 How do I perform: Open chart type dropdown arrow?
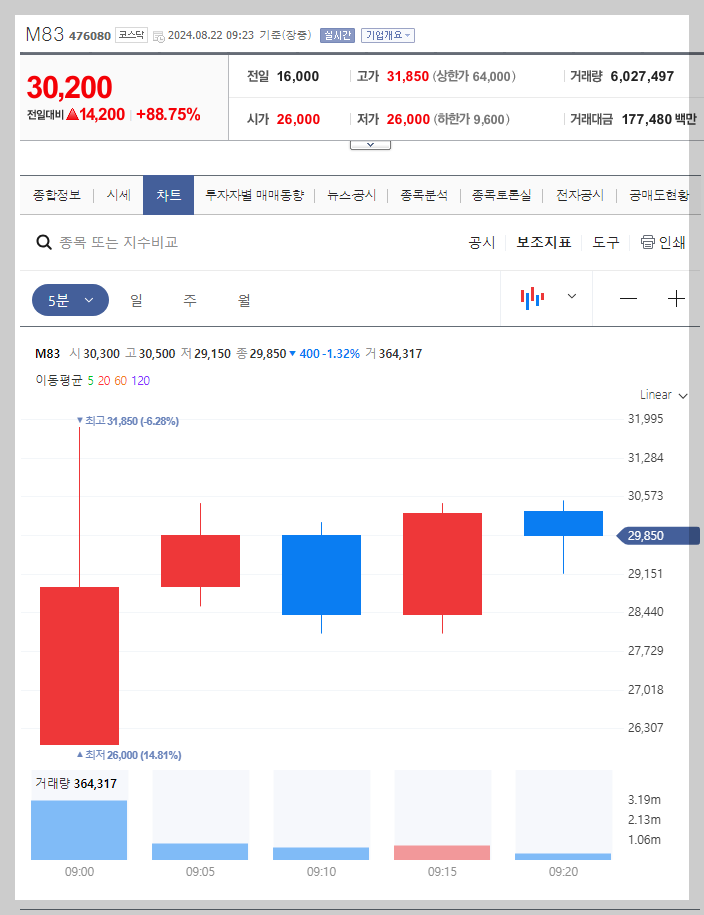[571, 296]
